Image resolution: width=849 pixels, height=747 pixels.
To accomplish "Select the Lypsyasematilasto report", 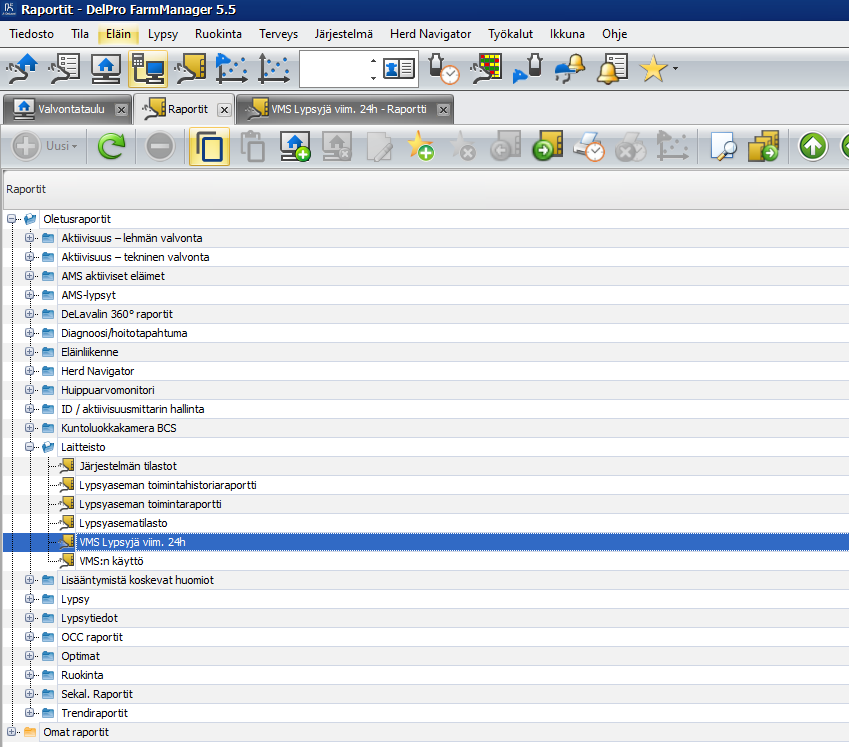I will coord(123,523).
